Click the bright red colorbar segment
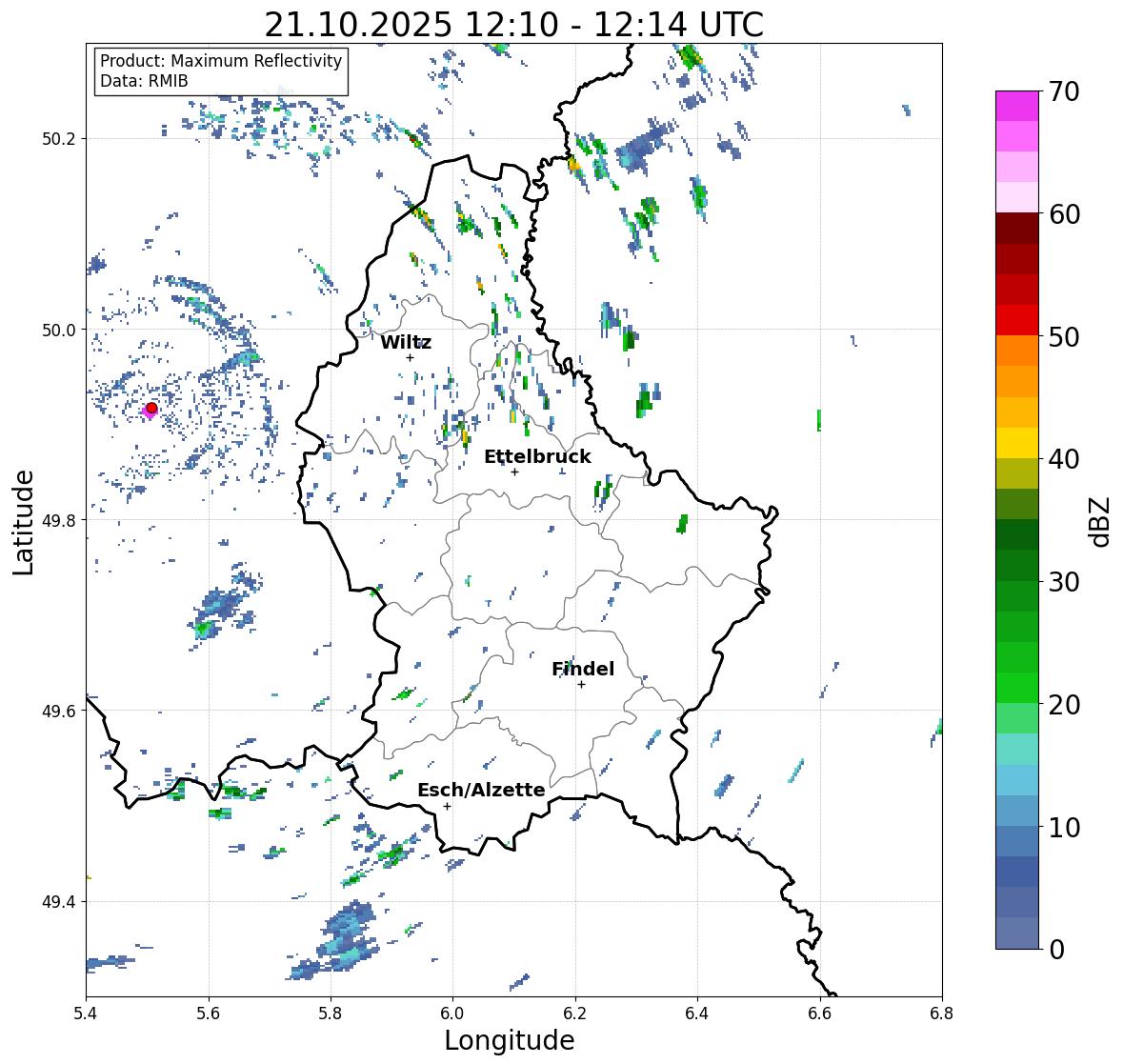Screen dimensions: 1123x1064 1017,321
